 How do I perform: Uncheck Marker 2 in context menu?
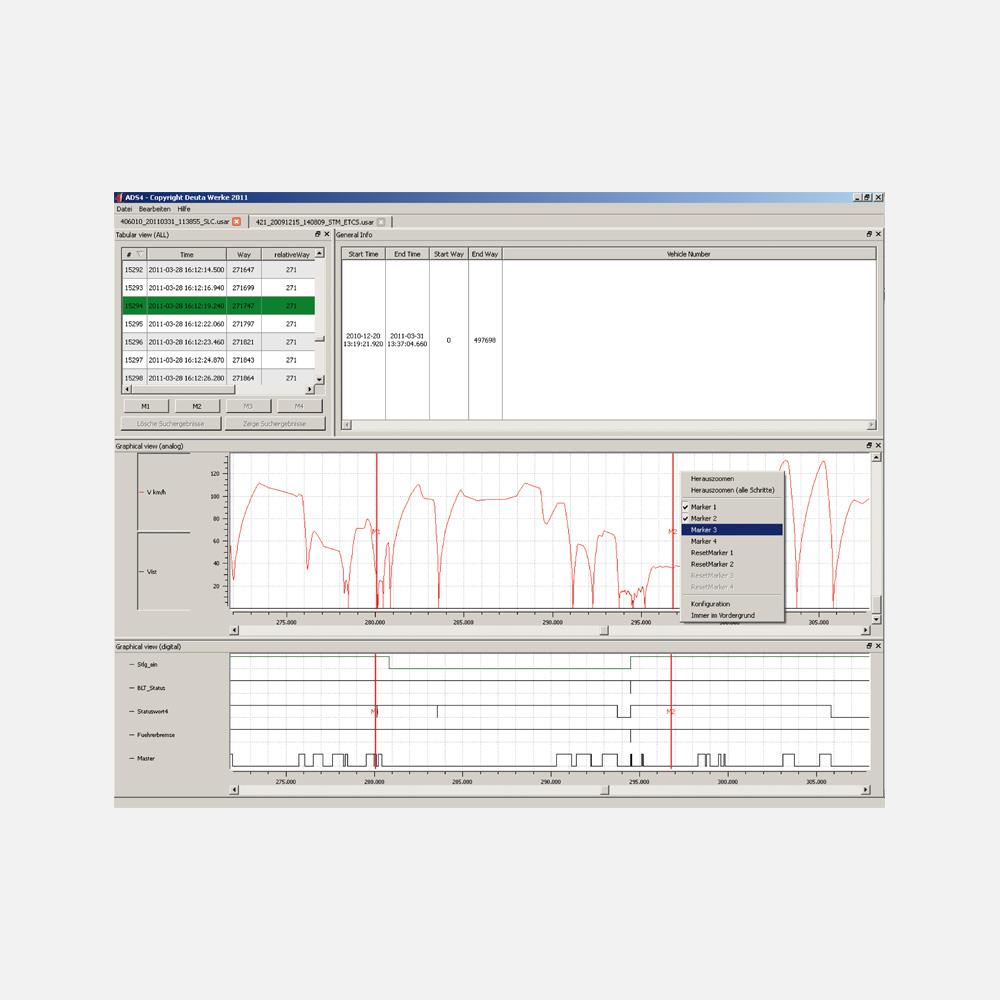(x=732, y=518)
